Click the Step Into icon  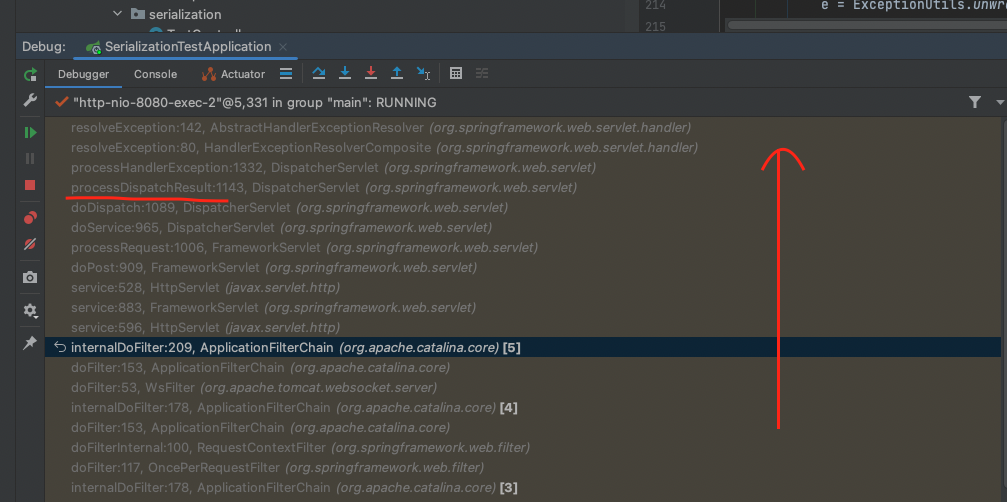coord(345,73)
